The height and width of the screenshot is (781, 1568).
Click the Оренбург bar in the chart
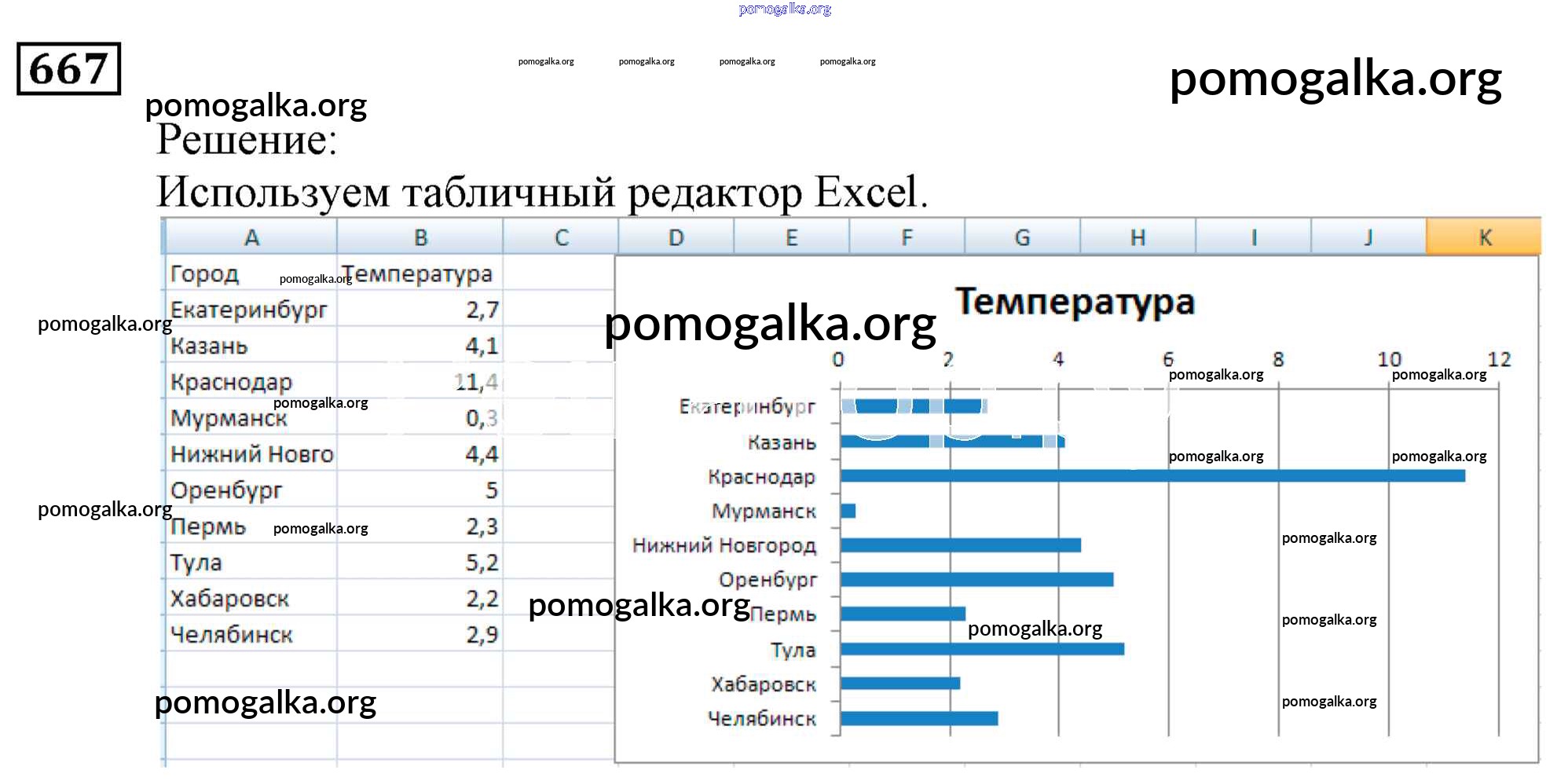coord(976,580)
